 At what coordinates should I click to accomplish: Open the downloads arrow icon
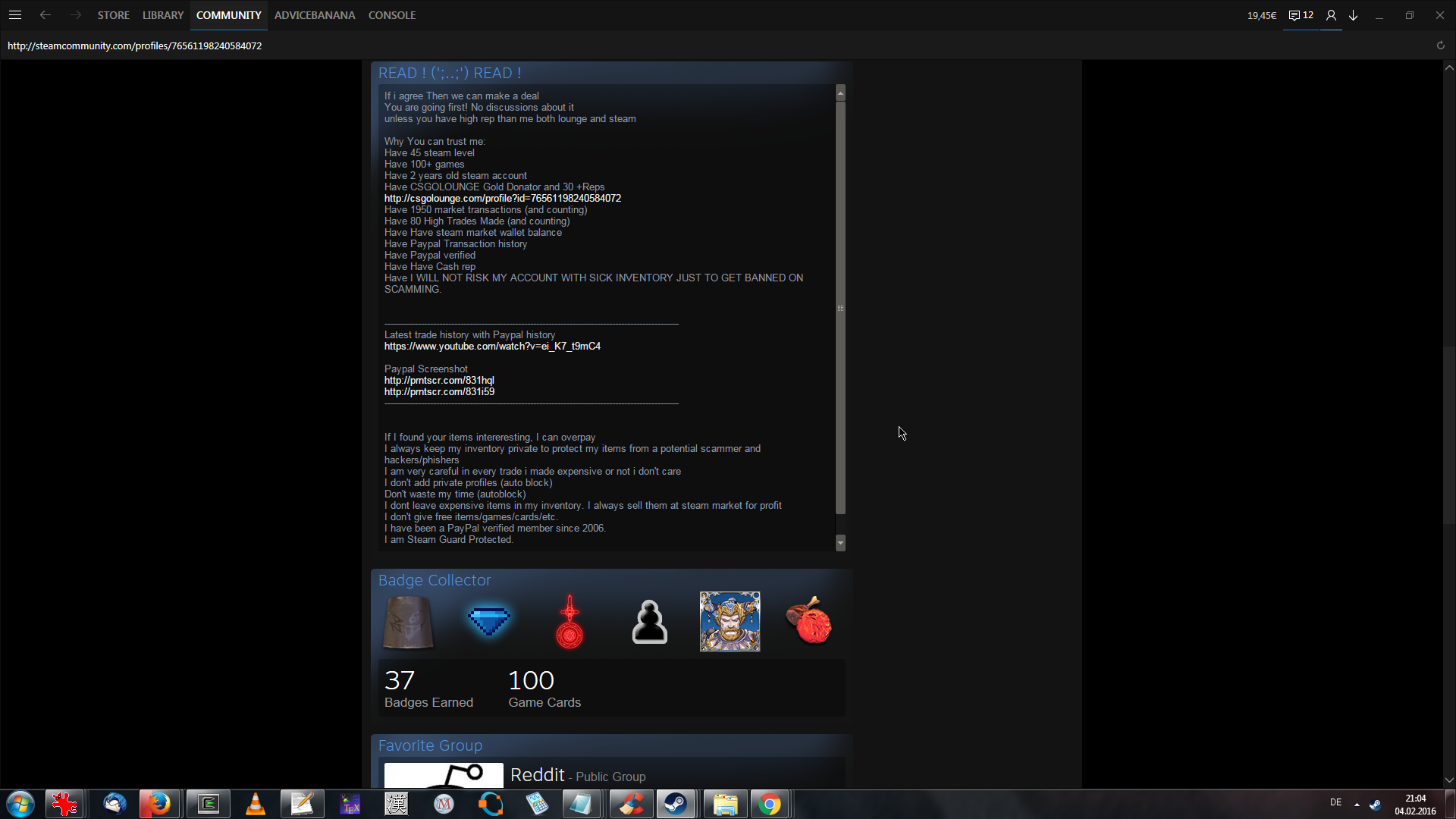pos(1353,15)
